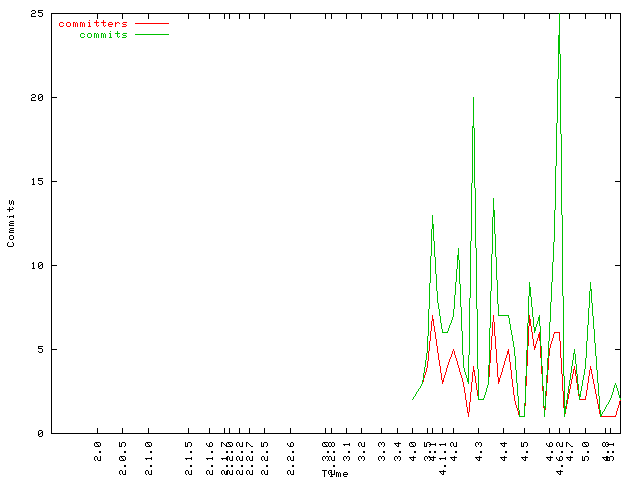Select the 'commits' legend label
The width and height of the screenshot is (640, 480).
point(103,34)
